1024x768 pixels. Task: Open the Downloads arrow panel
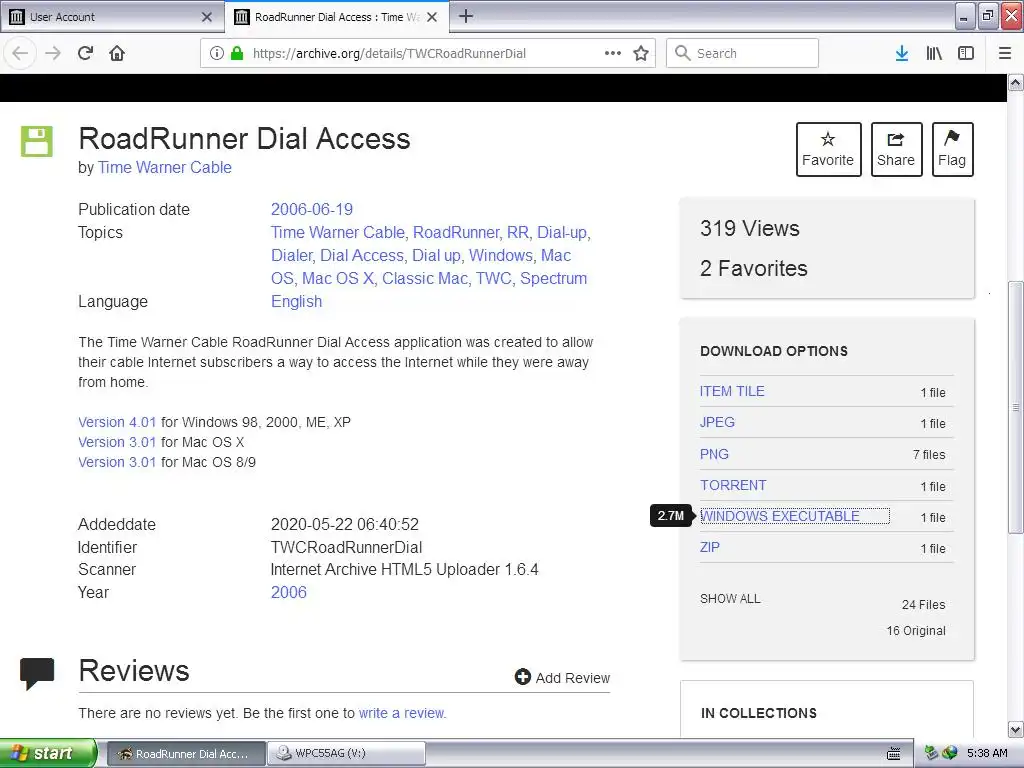(x=902, y=53)
